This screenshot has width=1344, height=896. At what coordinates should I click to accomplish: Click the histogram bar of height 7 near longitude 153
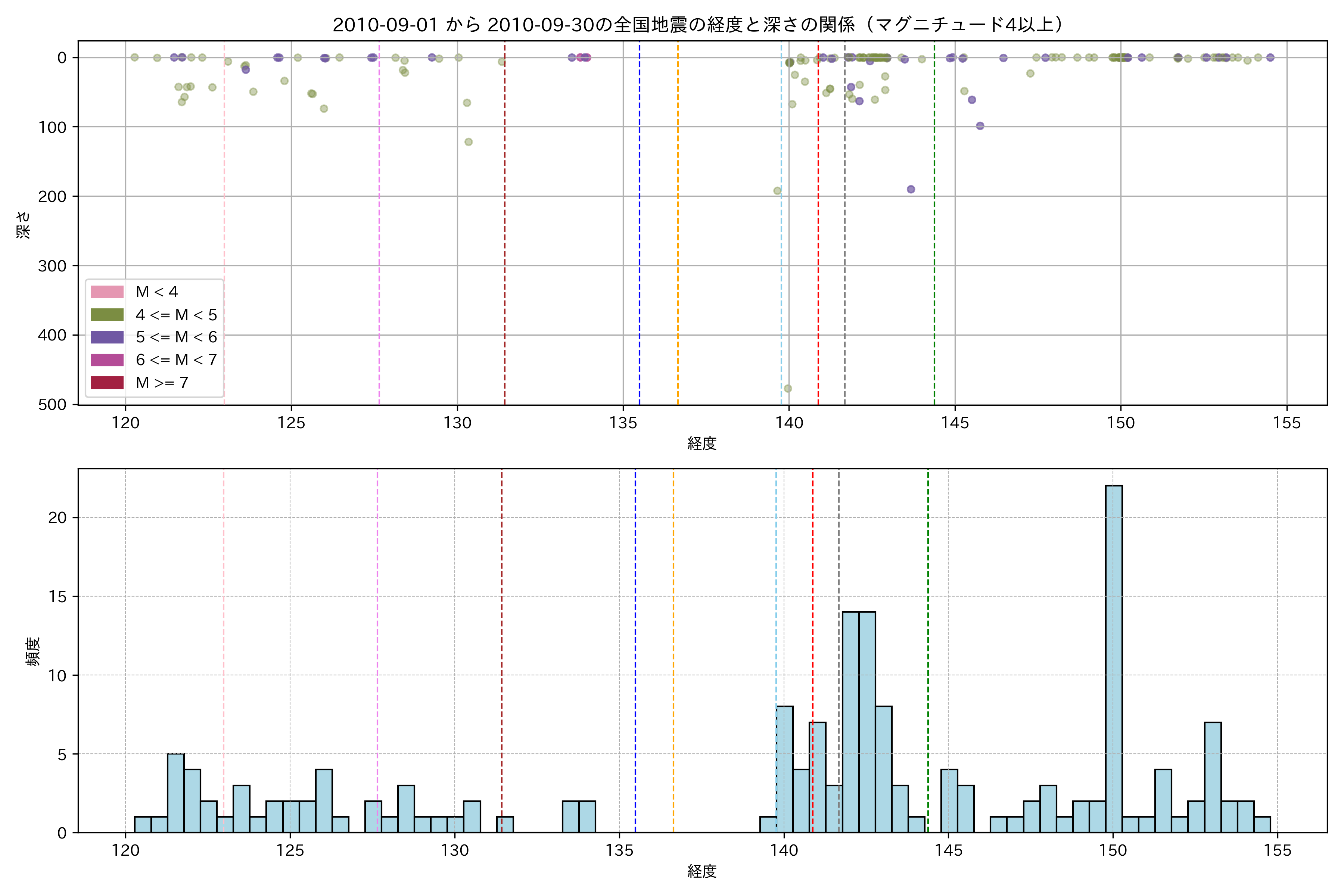pos(1213,777)
